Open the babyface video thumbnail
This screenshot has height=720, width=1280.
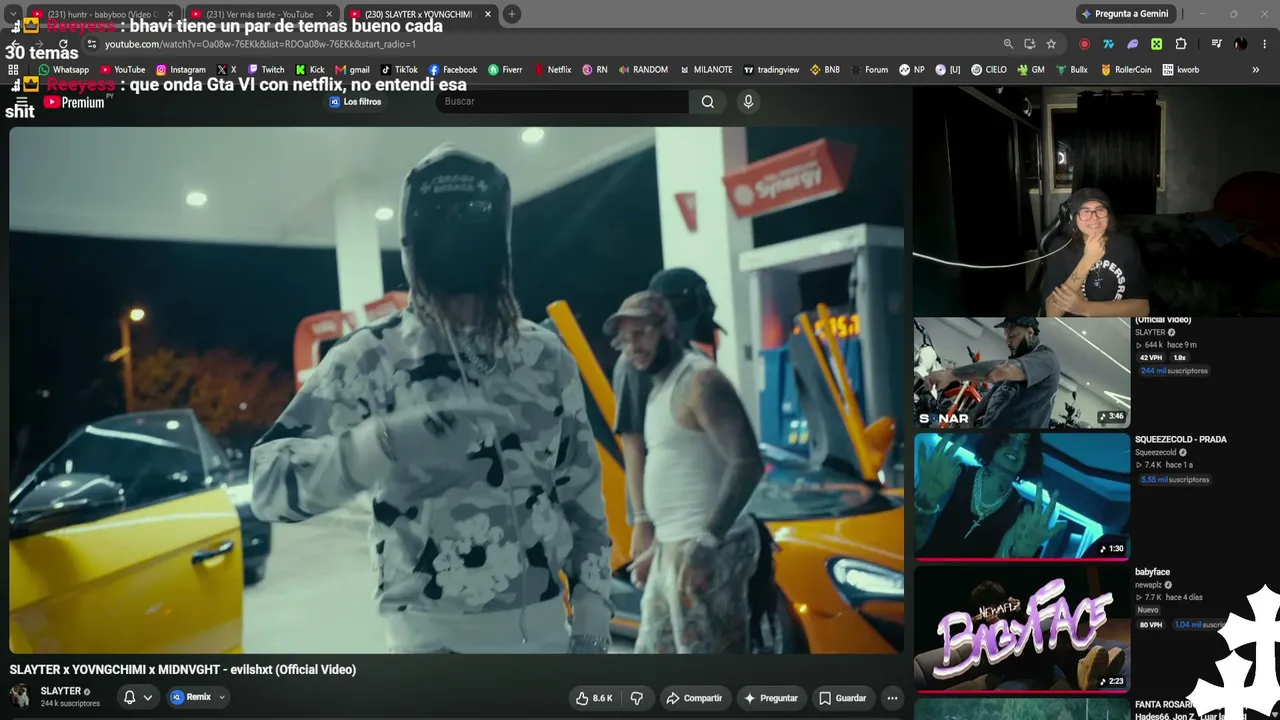point(1022,628)
